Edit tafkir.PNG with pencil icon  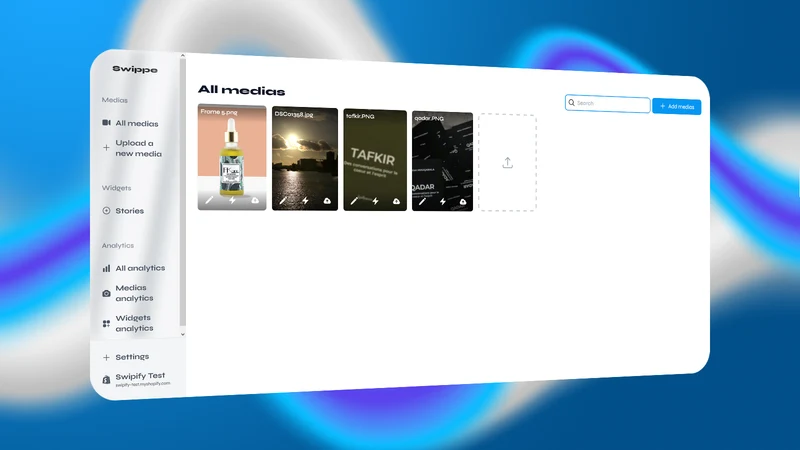[354, 201]
